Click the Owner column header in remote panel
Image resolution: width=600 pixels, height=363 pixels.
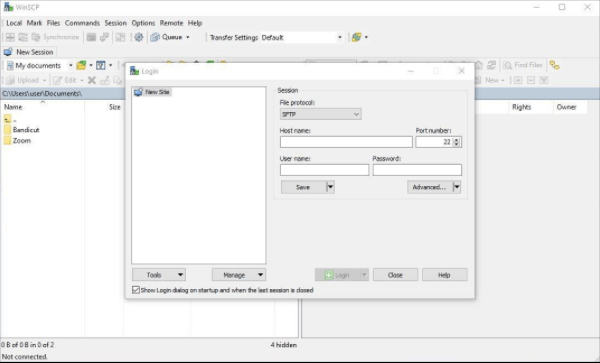click(x=570, y=107)
